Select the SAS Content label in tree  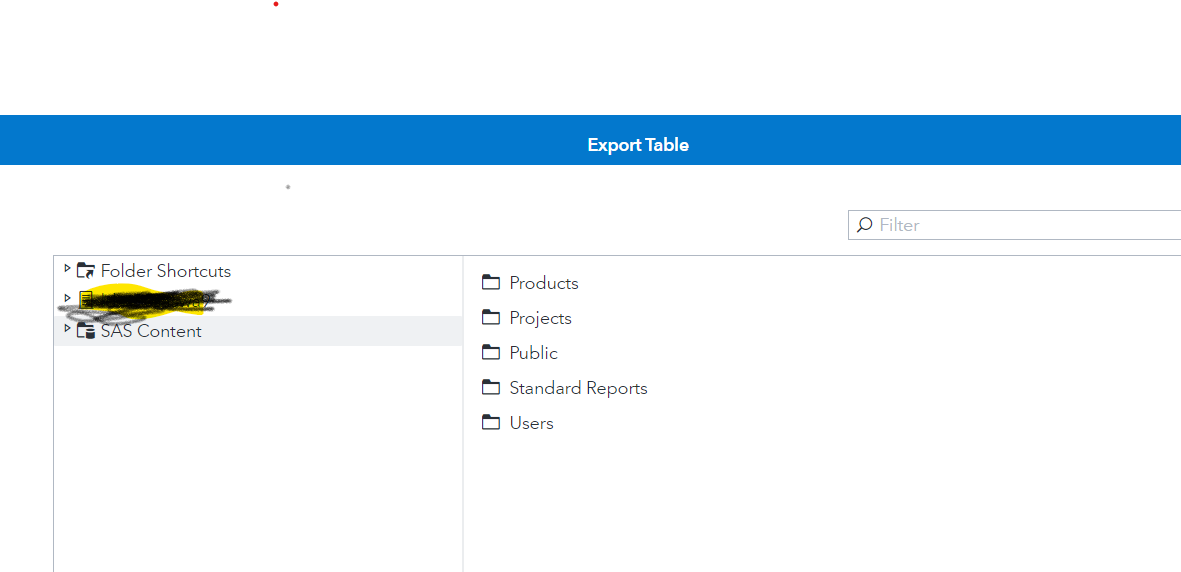coord(151,331)
